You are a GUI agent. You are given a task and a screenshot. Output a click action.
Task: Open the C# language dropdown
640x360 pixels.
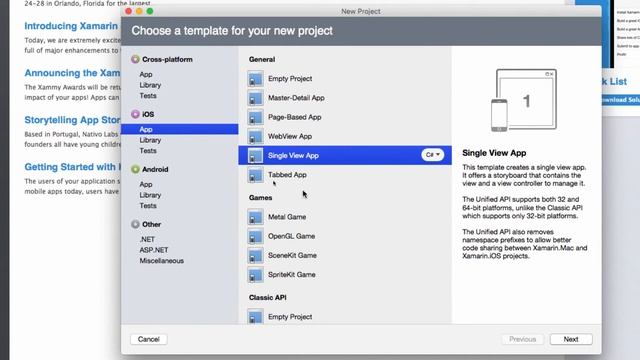432,155
